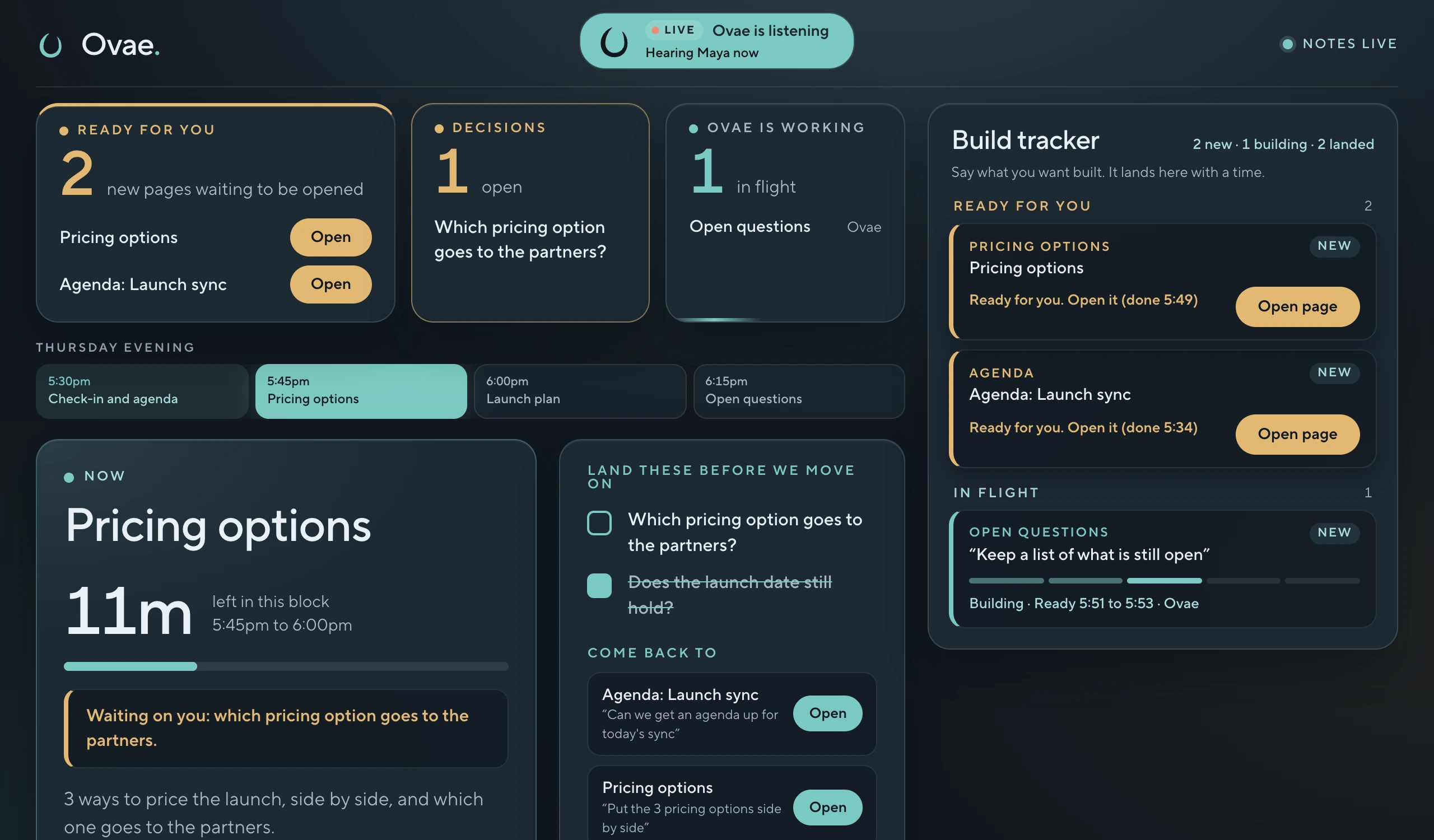Select the 6:00pm Launch plan block
Screen dimensions: 1434x840
pos(580,391)
